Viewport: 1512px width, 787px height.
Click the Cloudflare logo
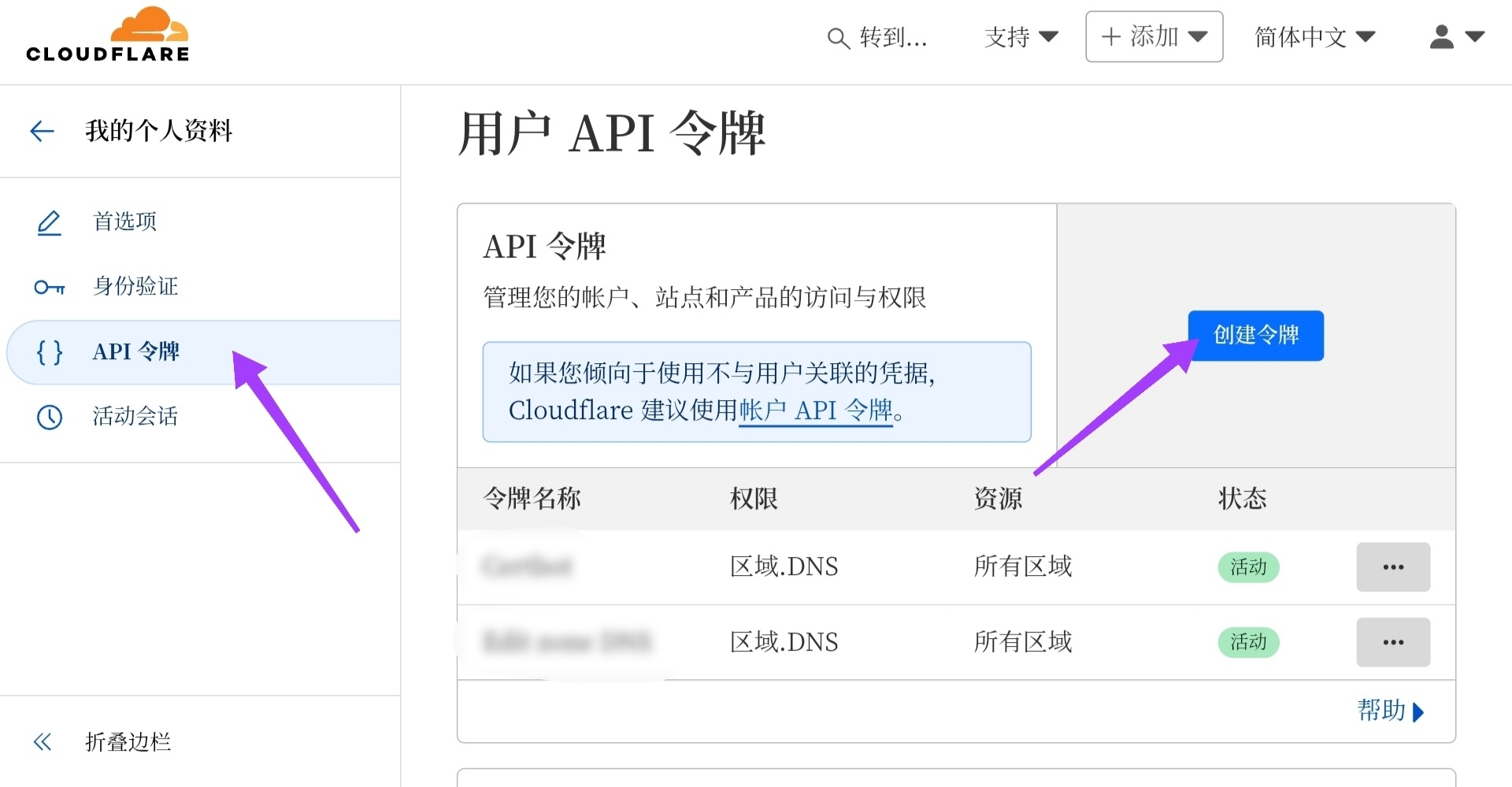coord(108,35)
